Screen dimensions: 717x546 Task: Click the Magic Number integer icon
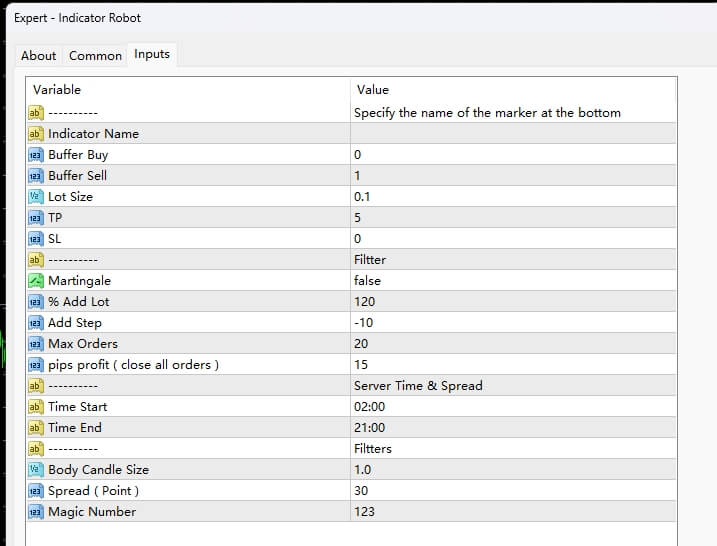[x=35, y=512]
